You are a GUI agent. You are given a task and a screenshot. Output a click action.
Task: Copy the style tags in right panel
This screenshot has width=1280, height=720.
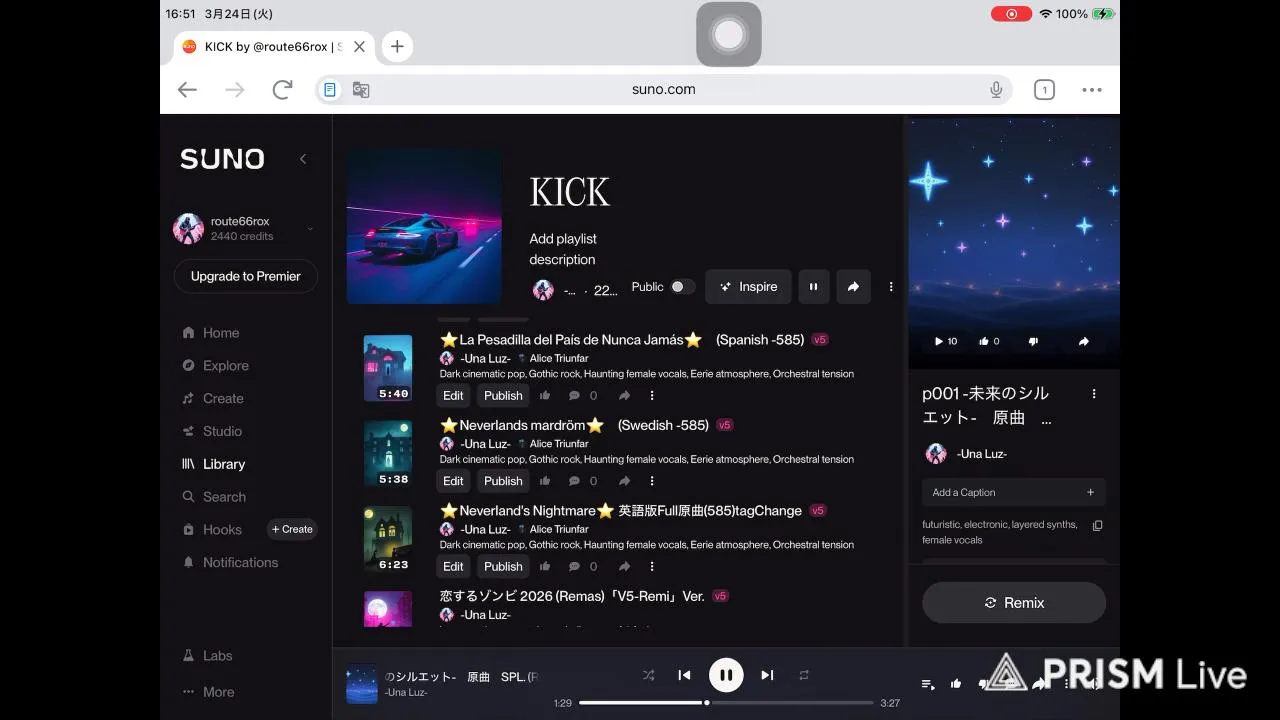pos(1097,526)
